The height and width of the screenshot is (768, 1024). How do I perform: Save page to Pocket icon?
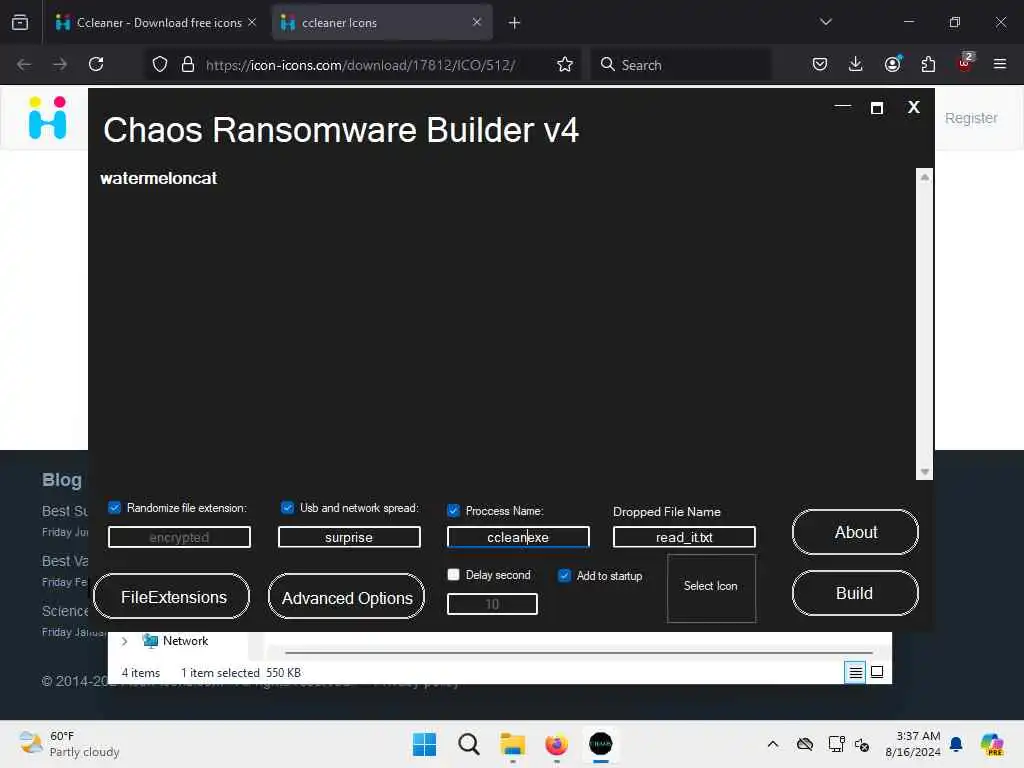click(820, 64)
